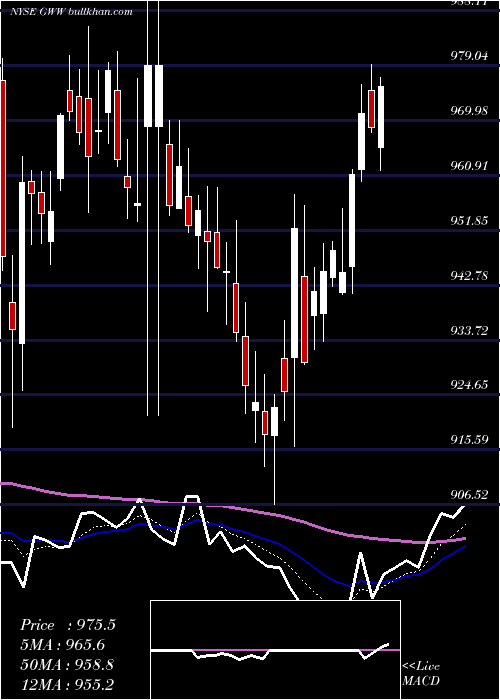Click the 951.85 price axis label
The width and height of the screenshot is (500, 700).
click(x=468, y=221)
